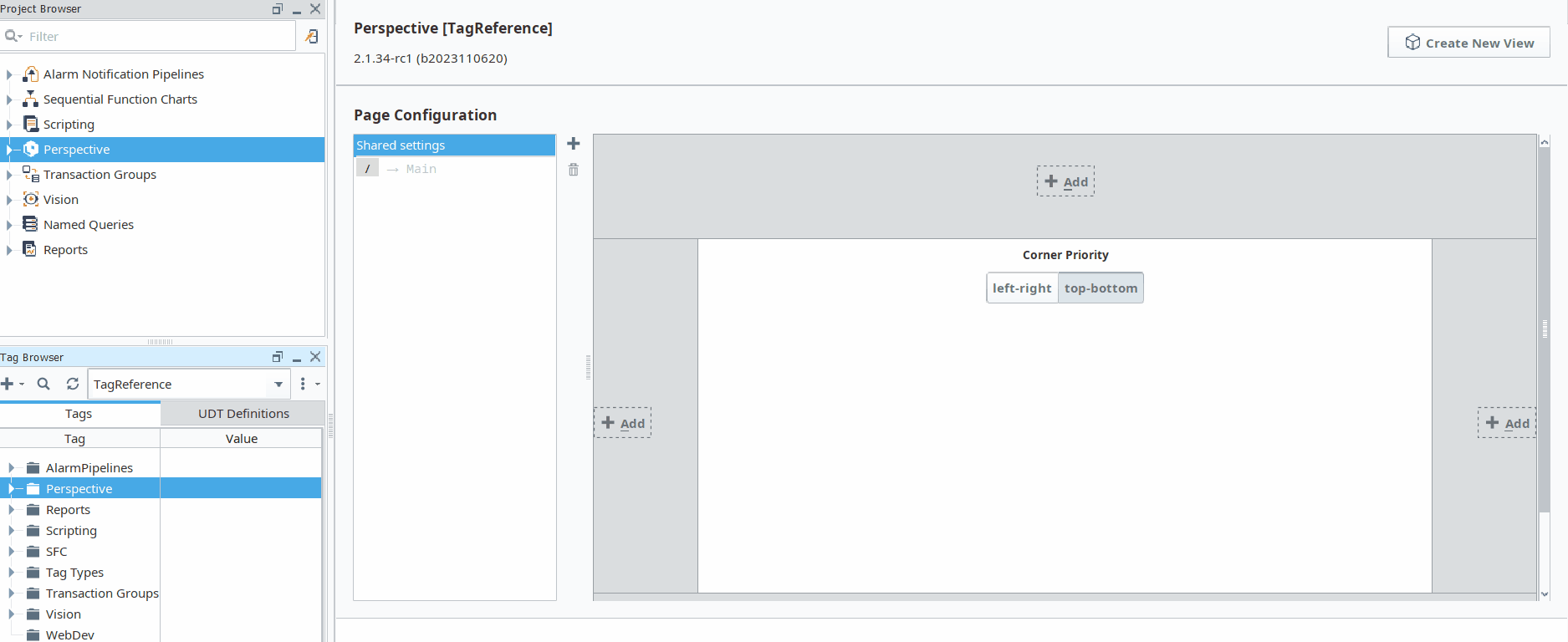Click the Reports folder icon in Tag Browser
1568x642 pixels.
point(33,510)
